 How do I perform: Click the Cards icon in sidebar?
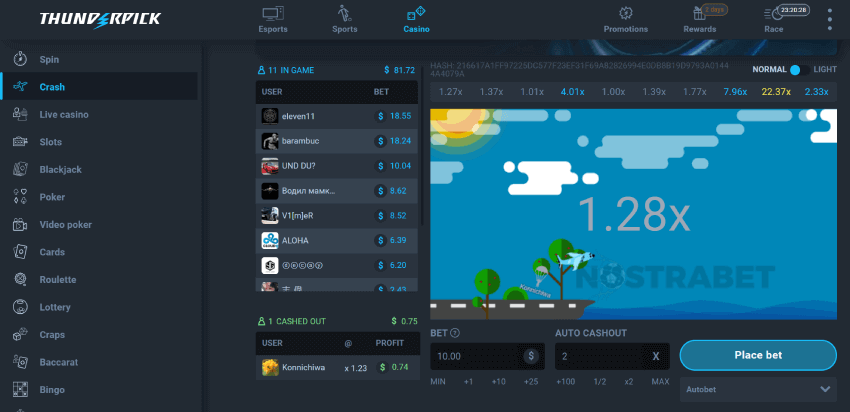20,252
